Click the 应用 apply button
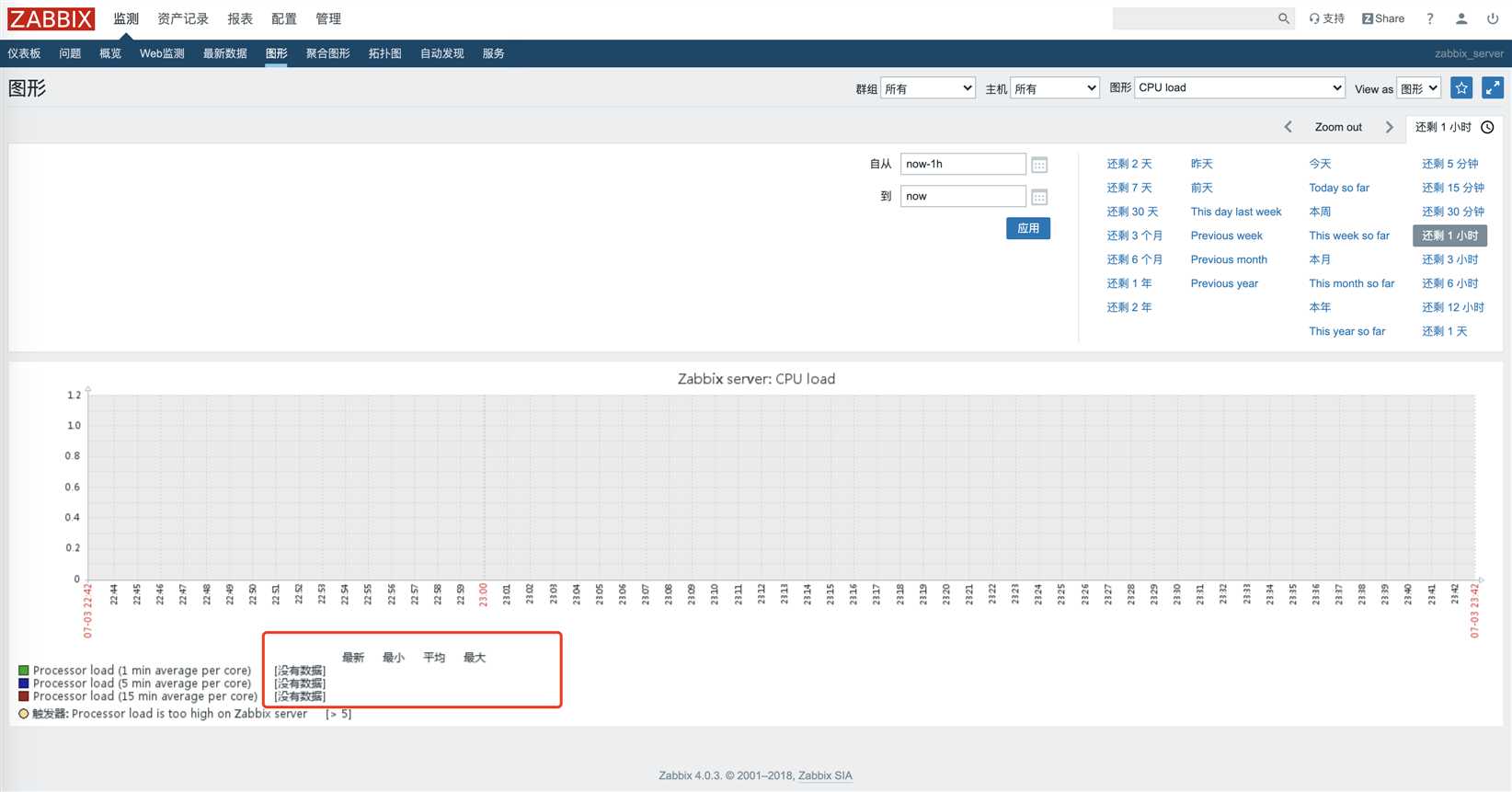 (x=1028, y=228)
